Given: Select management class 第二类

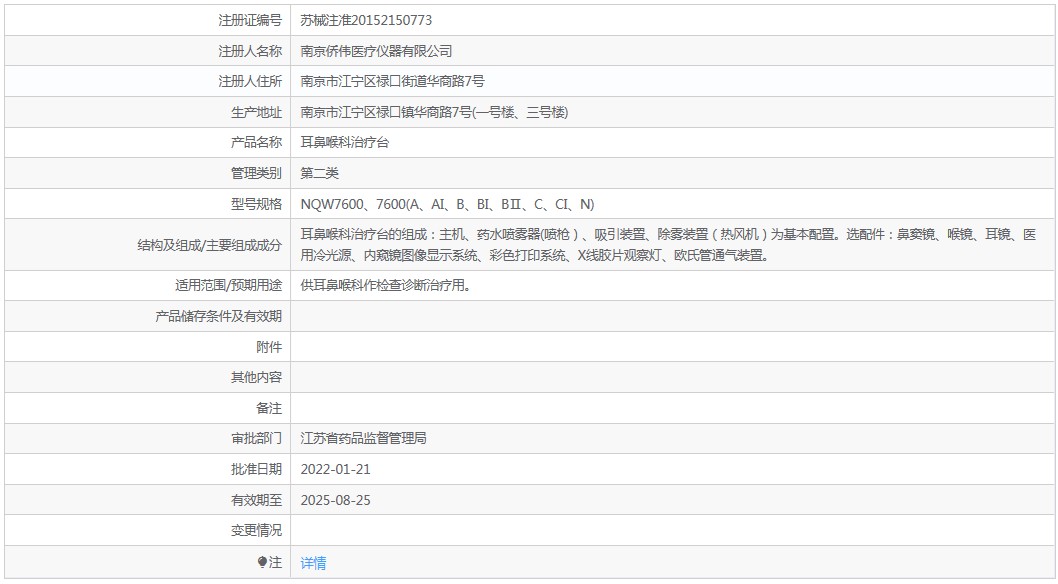Looking at the screenshot, I should click(x=319, y=173).
